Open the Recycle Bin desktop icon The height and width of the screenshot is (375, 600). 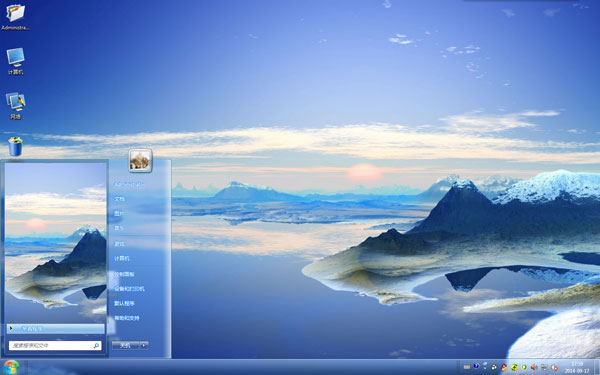click(x=15, y=147)
